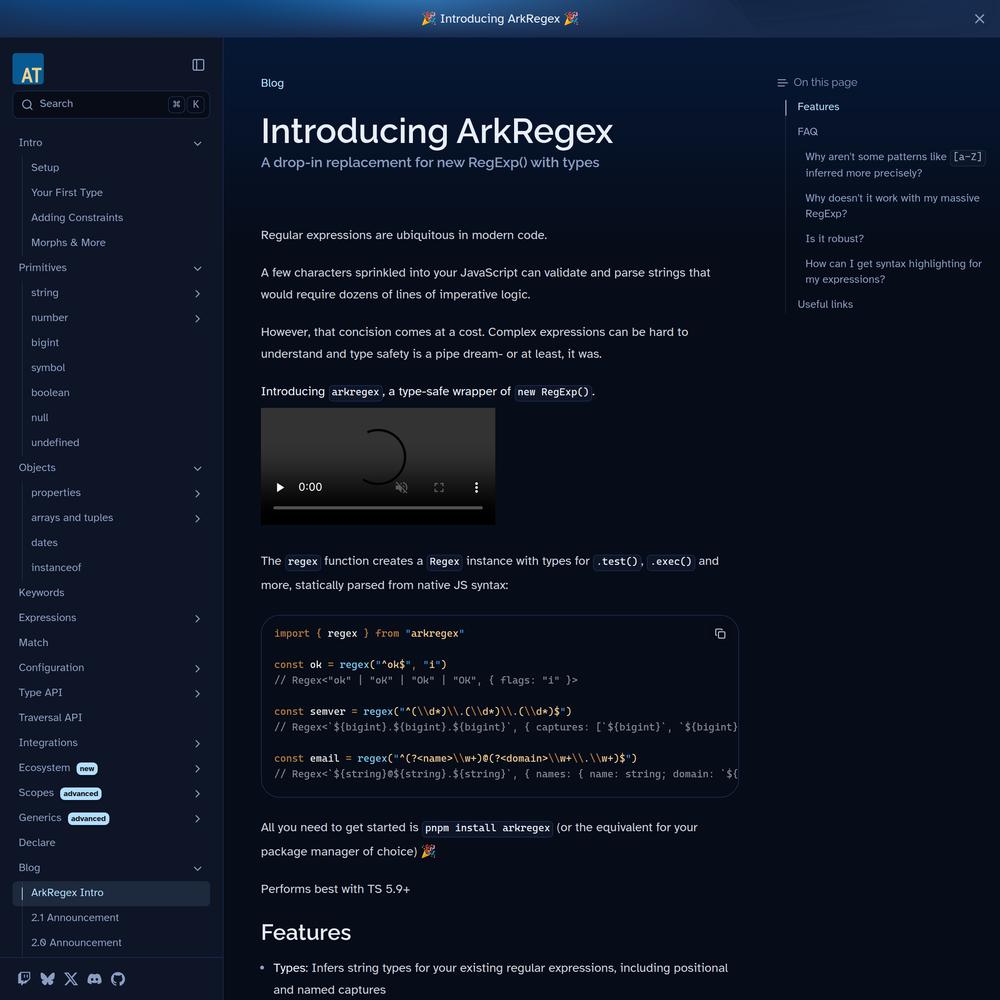Open the Discord icon link
This screenshot has height=1000, width=1000.
tap(94, 979)
